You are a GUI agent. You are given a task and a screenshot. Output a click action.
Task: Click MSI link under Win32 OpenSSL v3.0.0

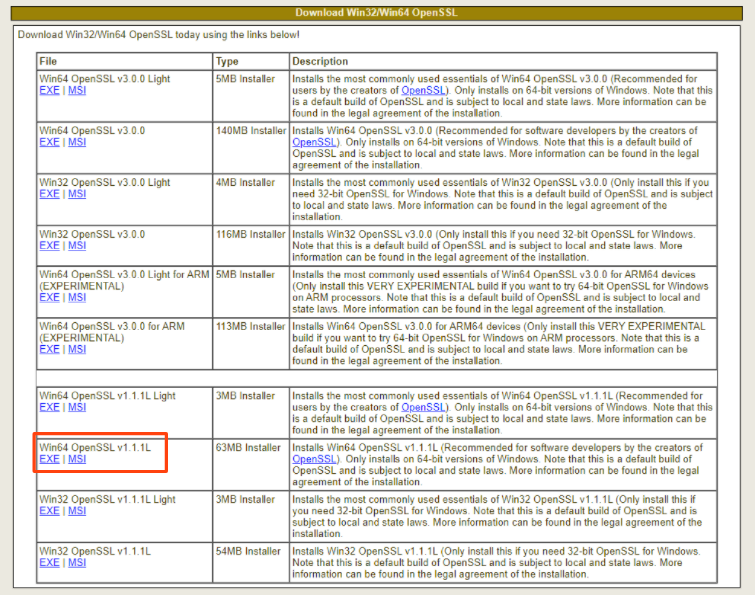[x=77, y=246]
